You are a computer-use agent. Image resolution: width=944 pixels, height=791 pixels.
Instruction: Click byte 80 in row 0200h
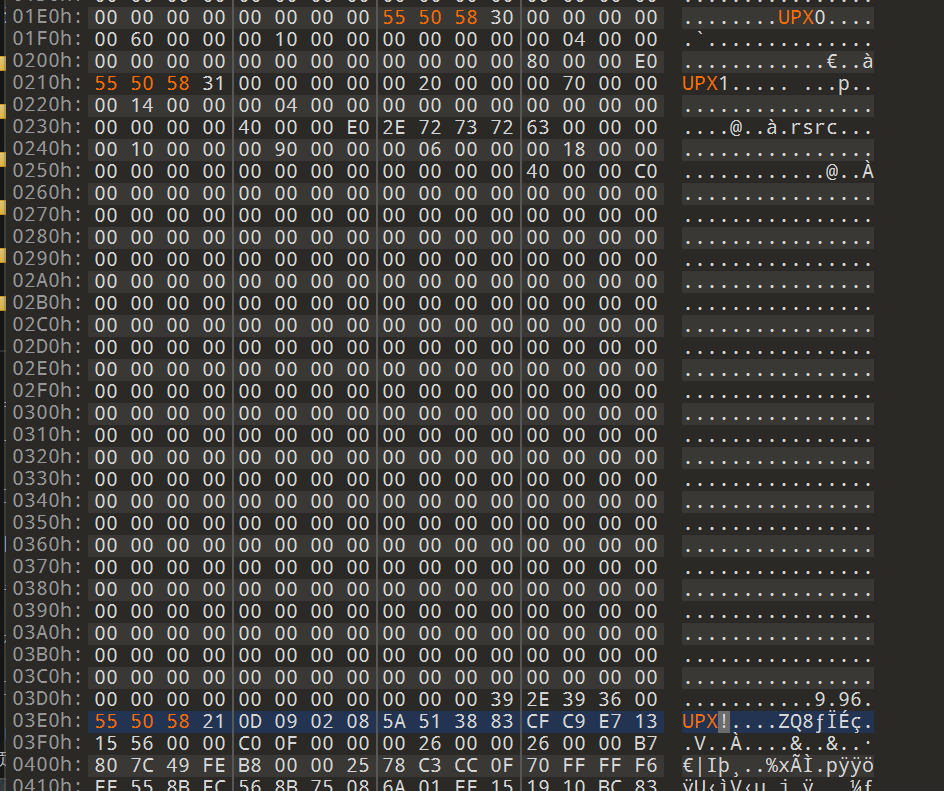pos(538,61)
